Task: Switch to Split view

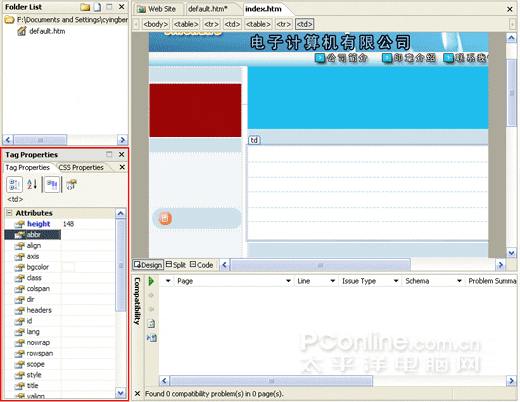Action: (x=176, y=265)
